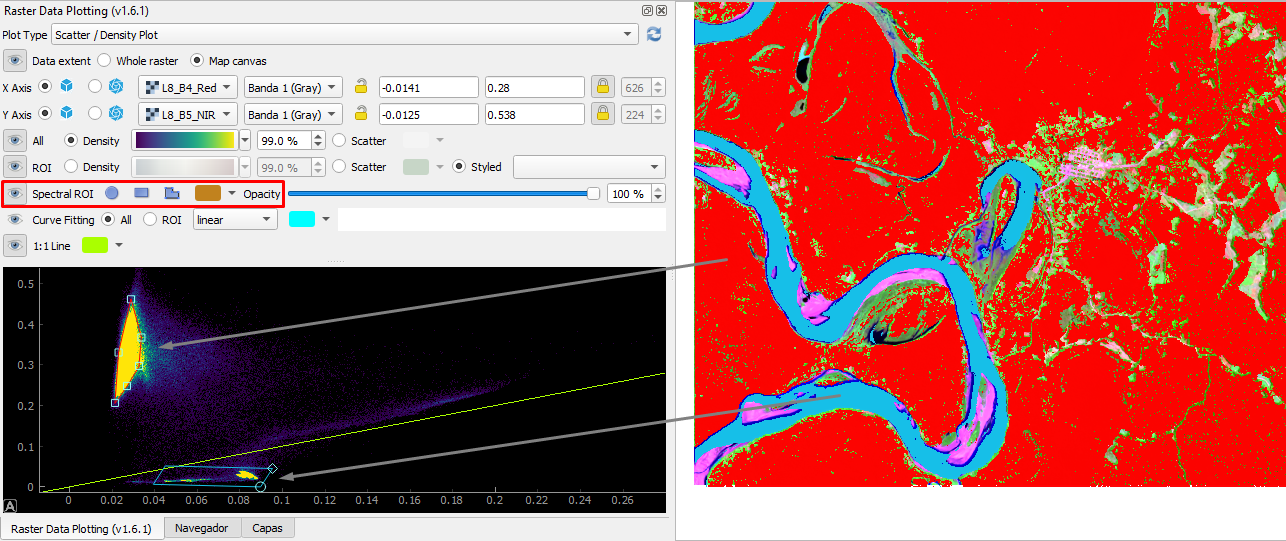Click the square ROI vertex handle at the polygon's top
Image resolution: width=1286 pixels, height=541 pixels.
(130, 299)
